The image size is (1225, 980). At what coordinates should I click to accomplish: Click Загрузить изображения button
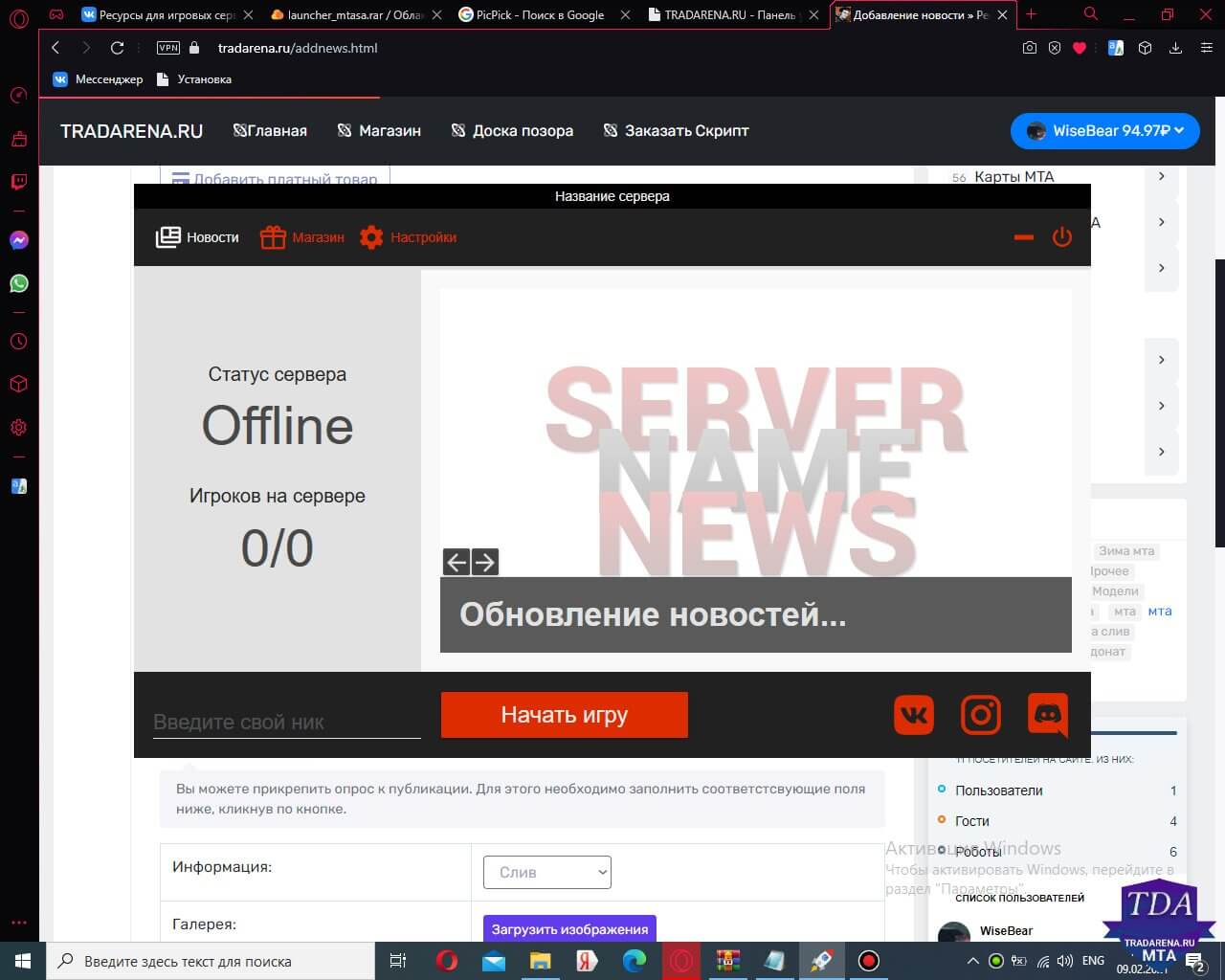point(569,928)
